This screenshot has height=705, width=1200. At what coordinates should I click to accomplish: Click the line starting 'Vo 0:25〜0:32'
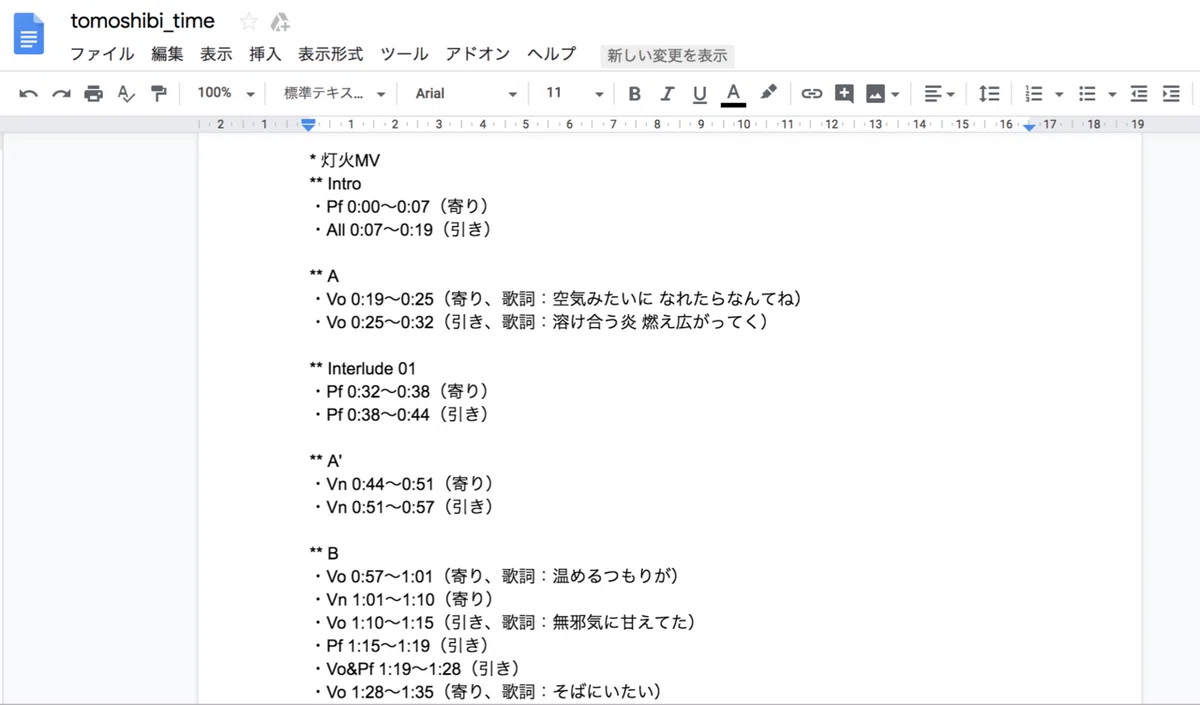[x=542, y=322]
